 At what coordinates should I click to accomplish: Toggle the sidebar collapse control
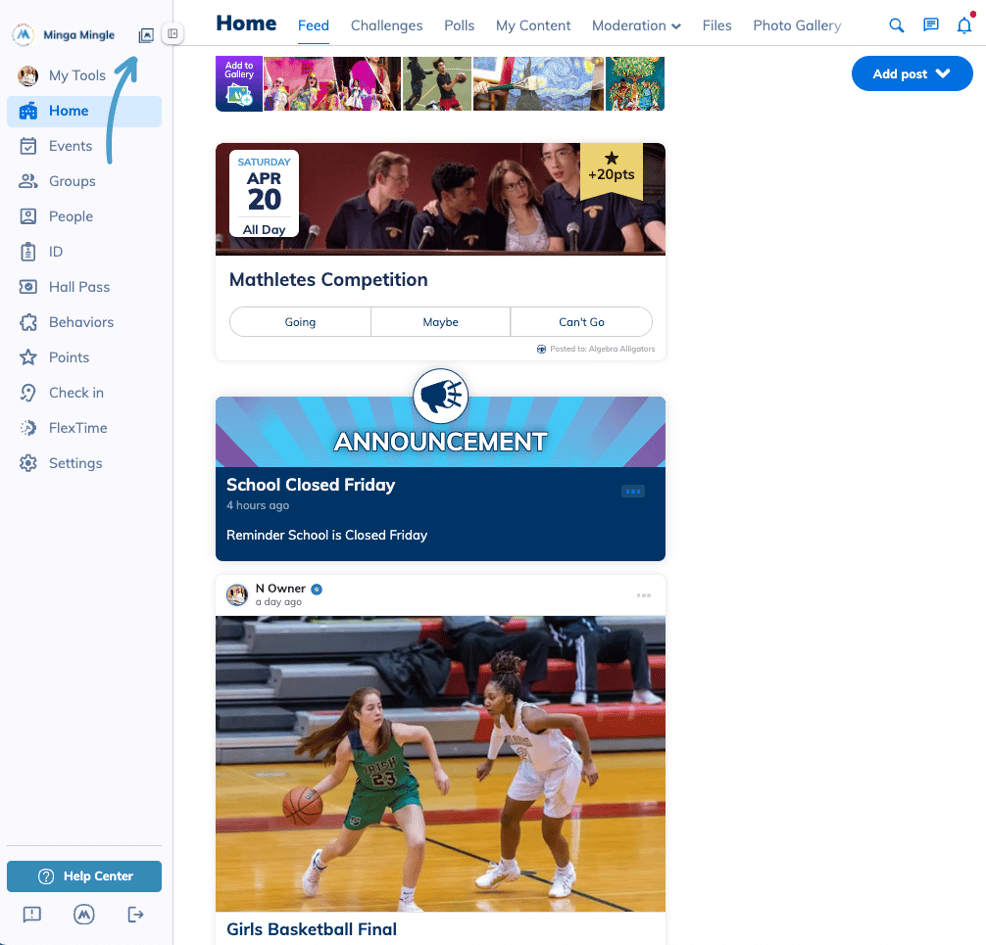pyautogui.click(x=172, y=33)
